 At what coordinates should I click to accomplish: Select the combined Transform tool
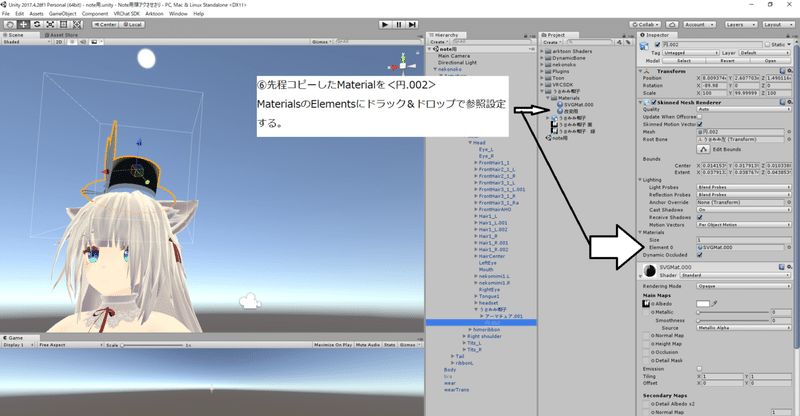[77, 25]
